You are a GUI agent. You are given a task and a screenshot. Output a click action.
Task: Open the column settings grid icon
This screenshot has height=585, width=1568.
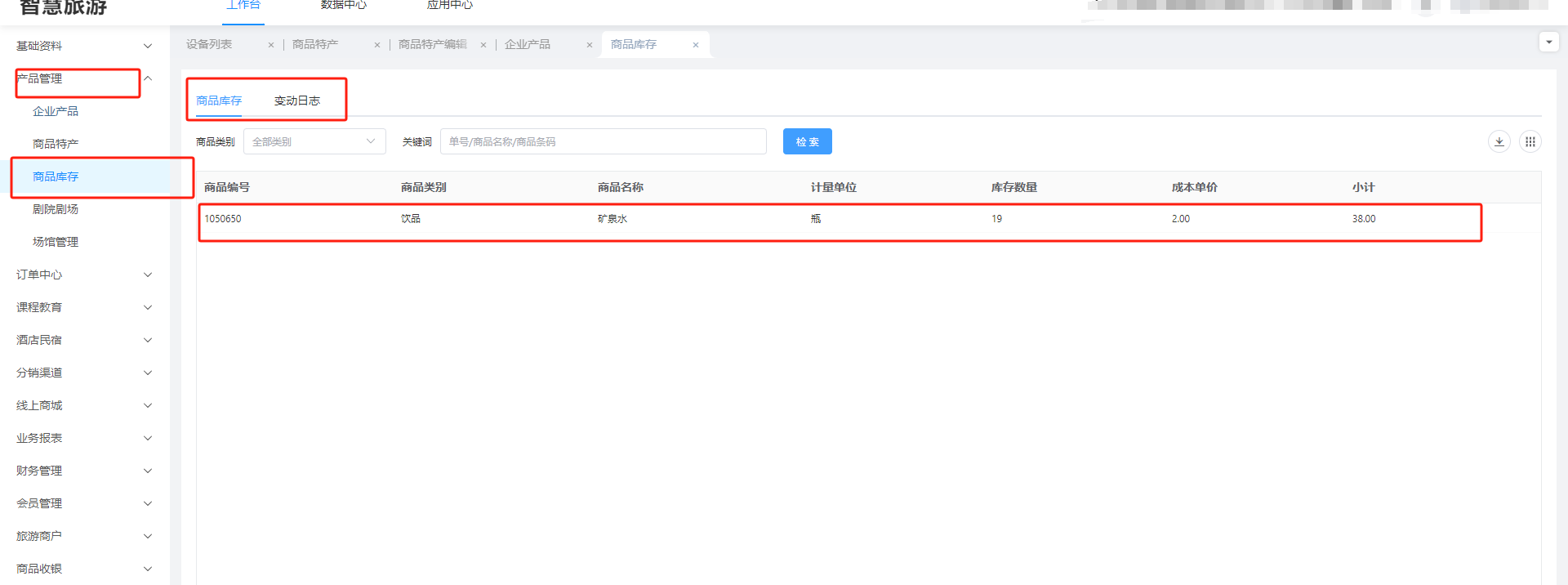[x=1530, y=141]
